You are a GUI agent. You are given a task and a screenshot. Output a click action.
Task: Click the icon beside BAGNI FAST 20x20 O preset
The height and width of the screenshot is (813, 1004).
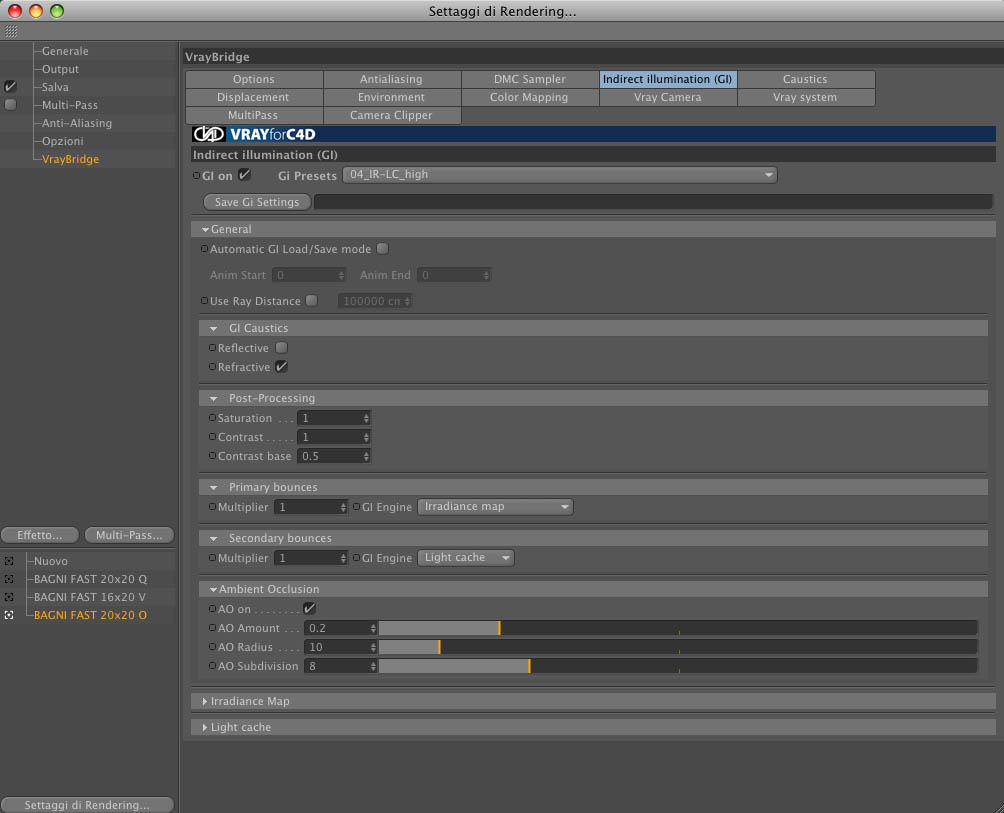pyautogui.click(x=9, y=615)
